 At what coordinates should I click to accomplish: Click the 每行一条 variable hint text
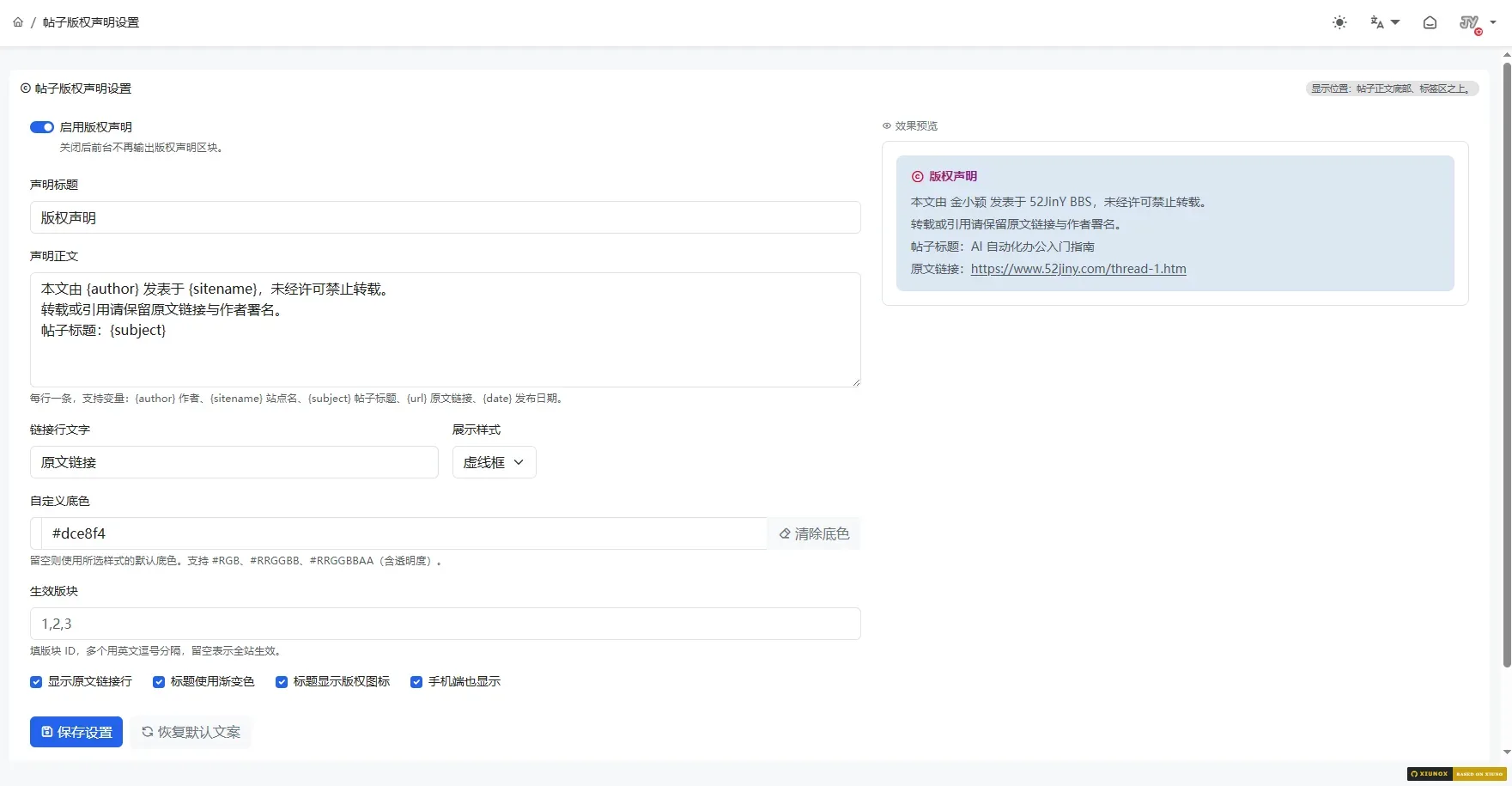tap(299, 399)
